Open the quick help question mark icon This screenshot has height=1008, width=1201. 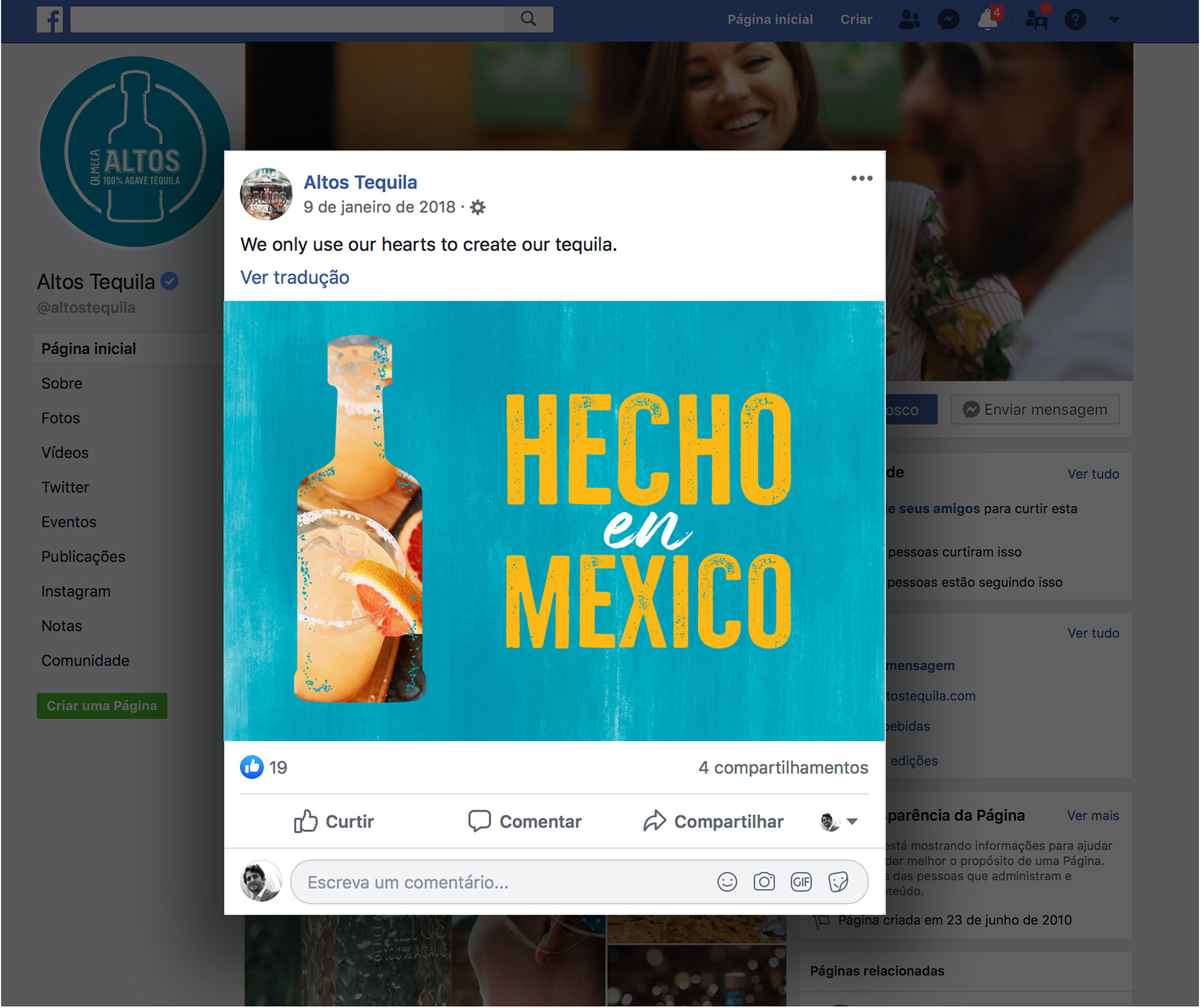click(x=1075, y=20)
